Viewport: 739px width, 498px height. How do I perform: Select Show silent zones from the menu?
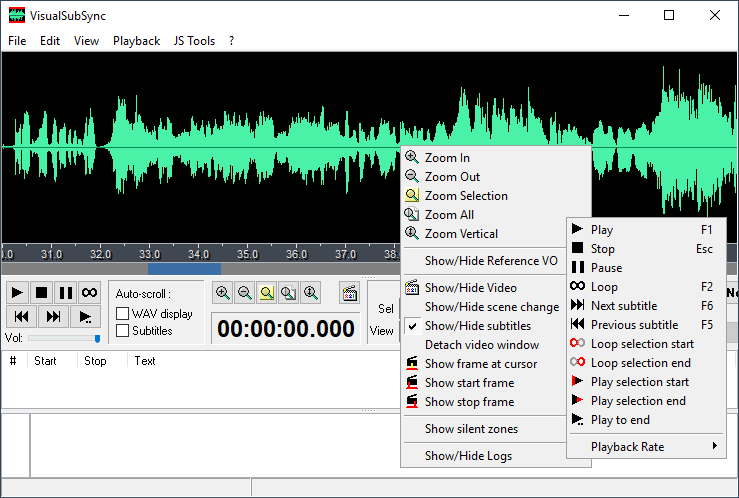pos(471,429)
